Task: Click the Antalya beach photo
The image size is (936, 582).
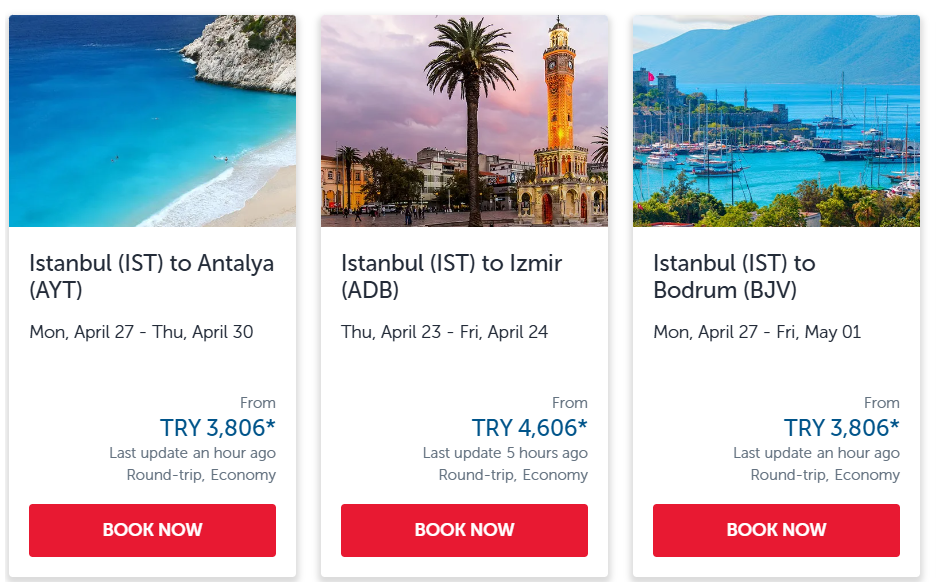Action: pos(152,121)
